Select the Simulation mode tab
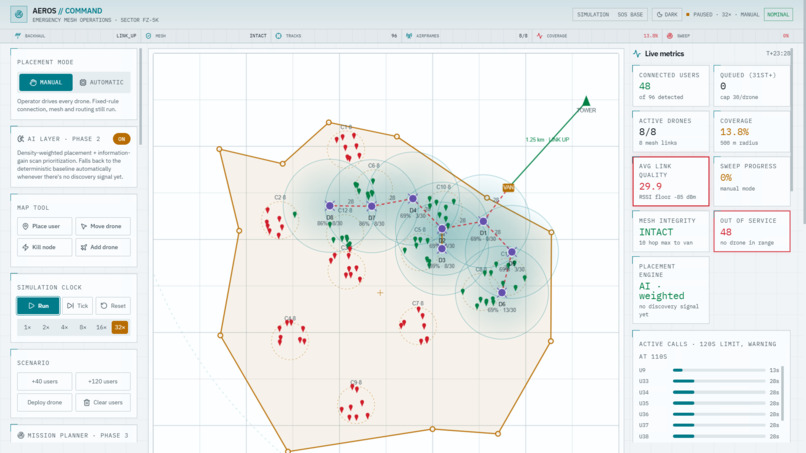Viewport: 806px width, 453px height. (593, 14)
